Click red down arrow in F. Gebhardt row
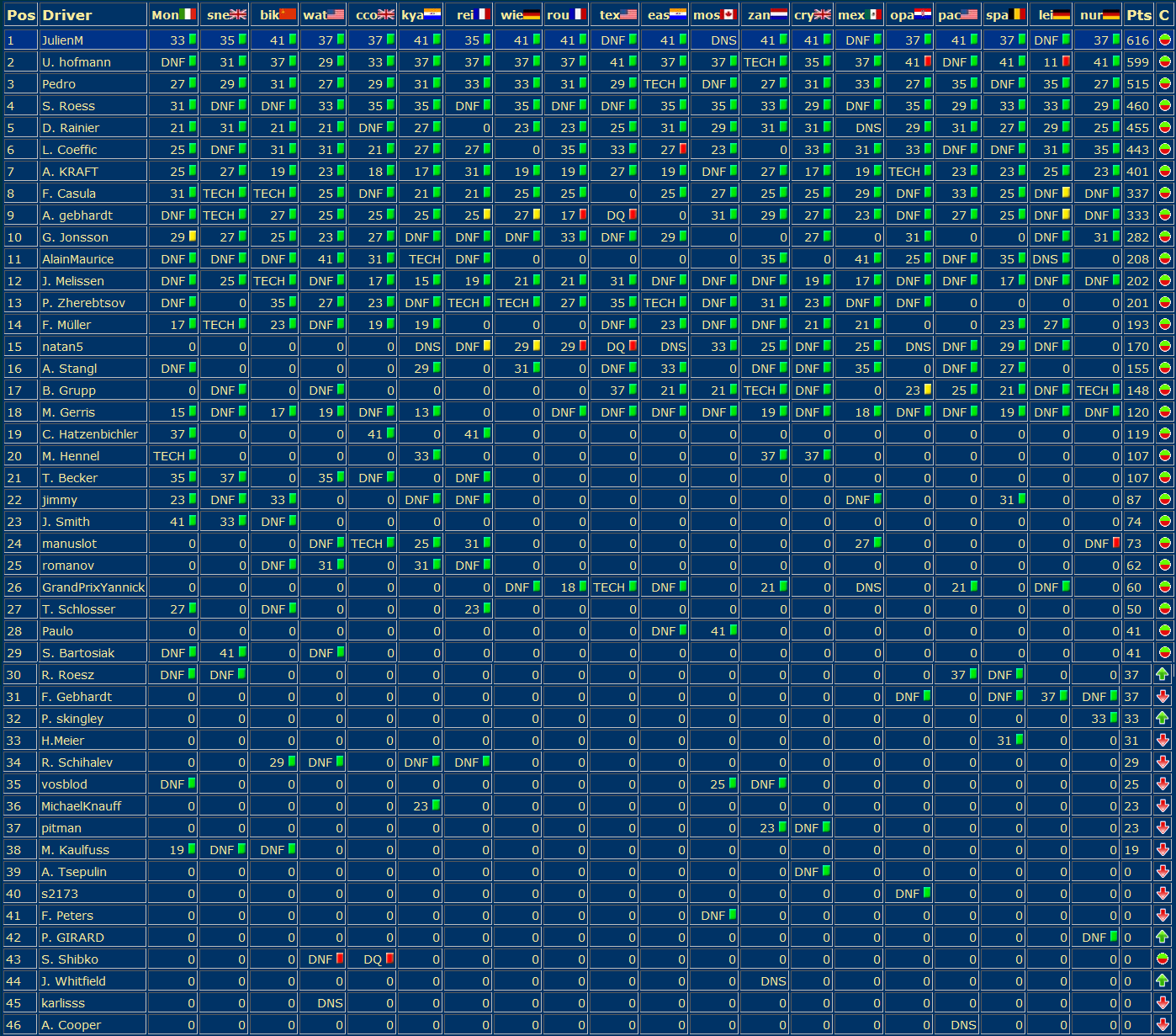1176x1036 pixels. pyautogui.click(x=1163, y=696)
